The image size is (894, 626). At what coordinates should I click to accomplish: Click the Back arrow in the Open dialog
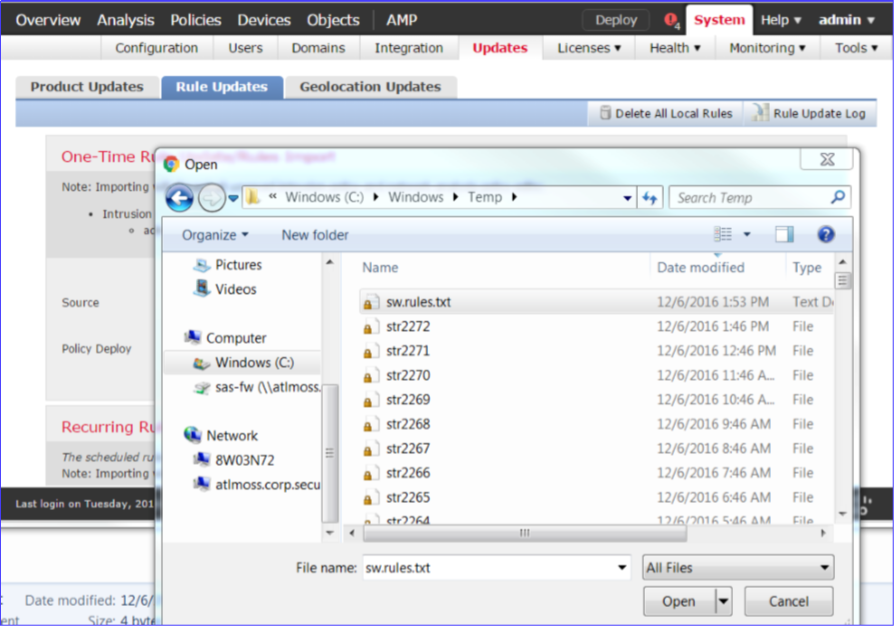point(180,198)
